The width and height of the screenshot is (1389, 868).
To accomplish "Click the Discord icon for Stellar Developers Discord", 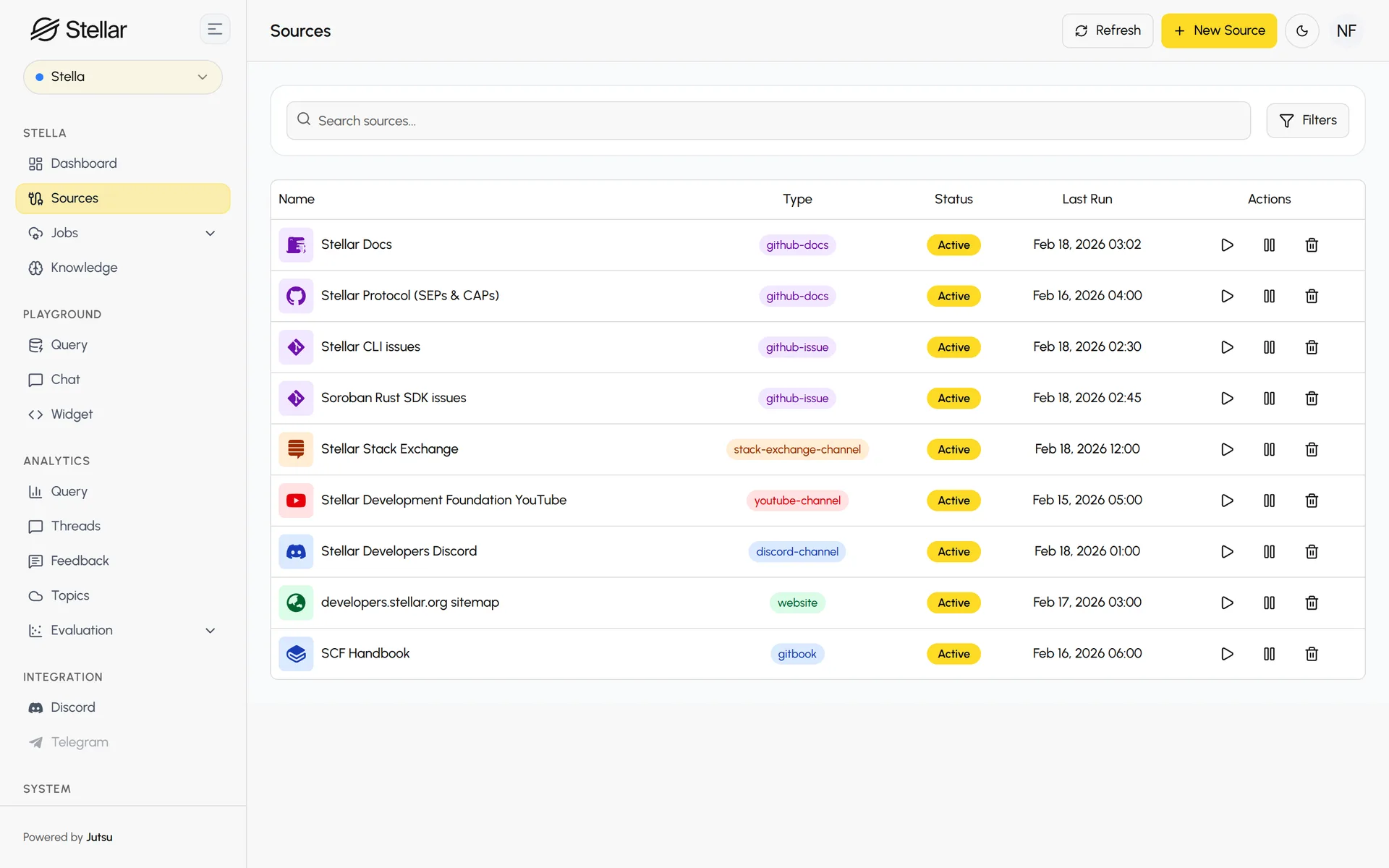I will pyautogui.click(x=296, y=552).
